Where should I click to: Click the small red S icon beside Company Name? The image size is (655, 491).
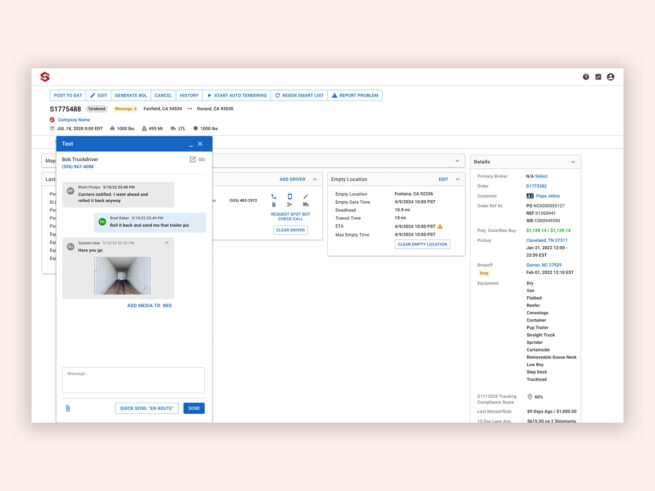[x=52, y=120]
